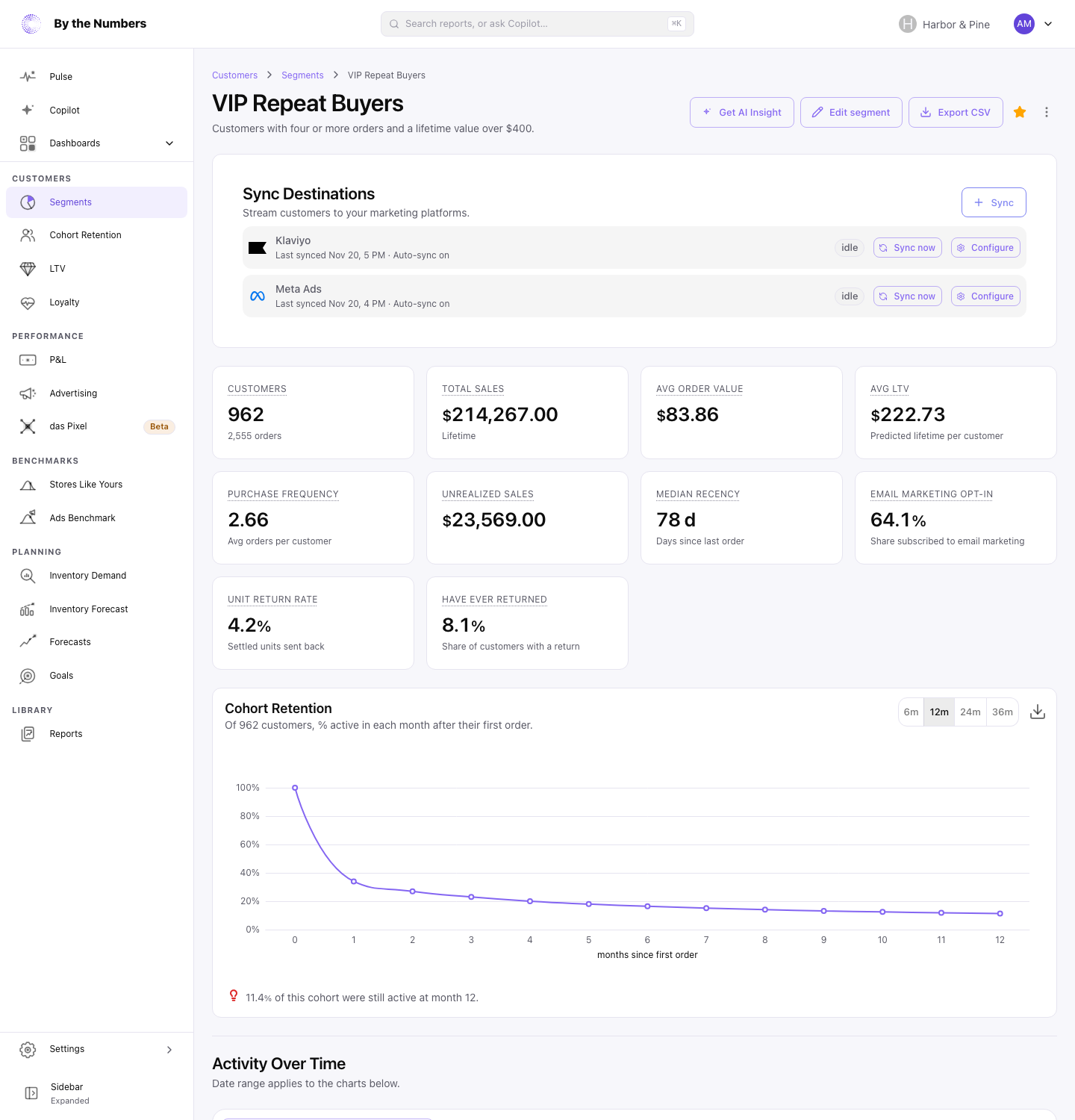Viewport: 1075px width, 1120px height.
Task: Click the LTV diamond icon
Action: tap(28, 269)
